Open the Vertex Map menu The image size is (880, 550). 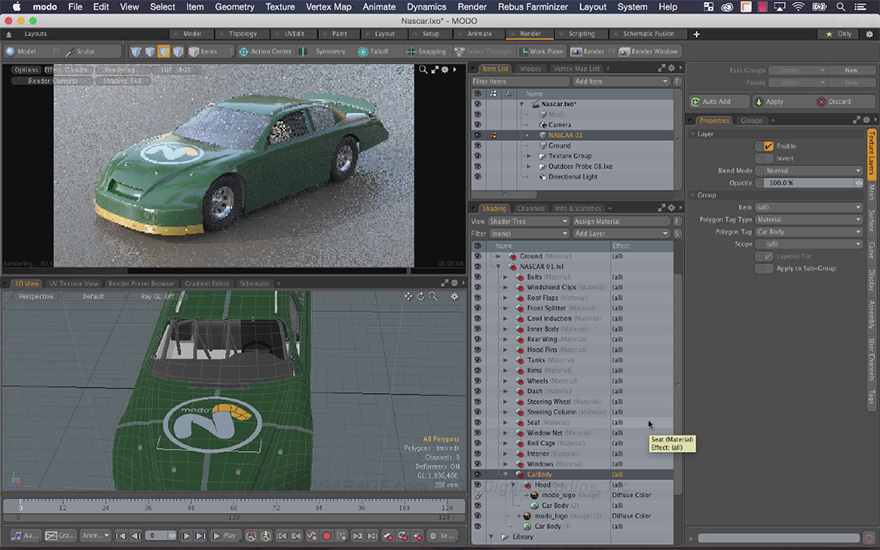(328, 7)
